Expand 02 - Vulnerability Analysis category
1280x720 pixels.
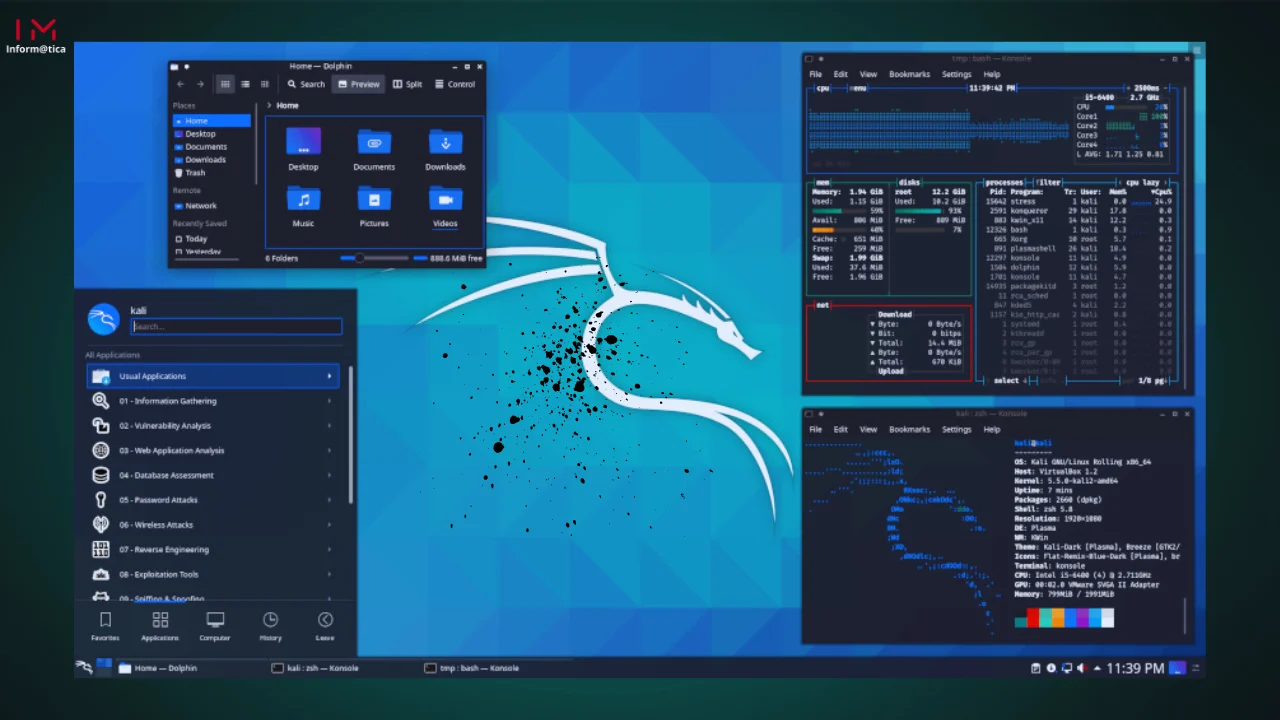[213, 426]
